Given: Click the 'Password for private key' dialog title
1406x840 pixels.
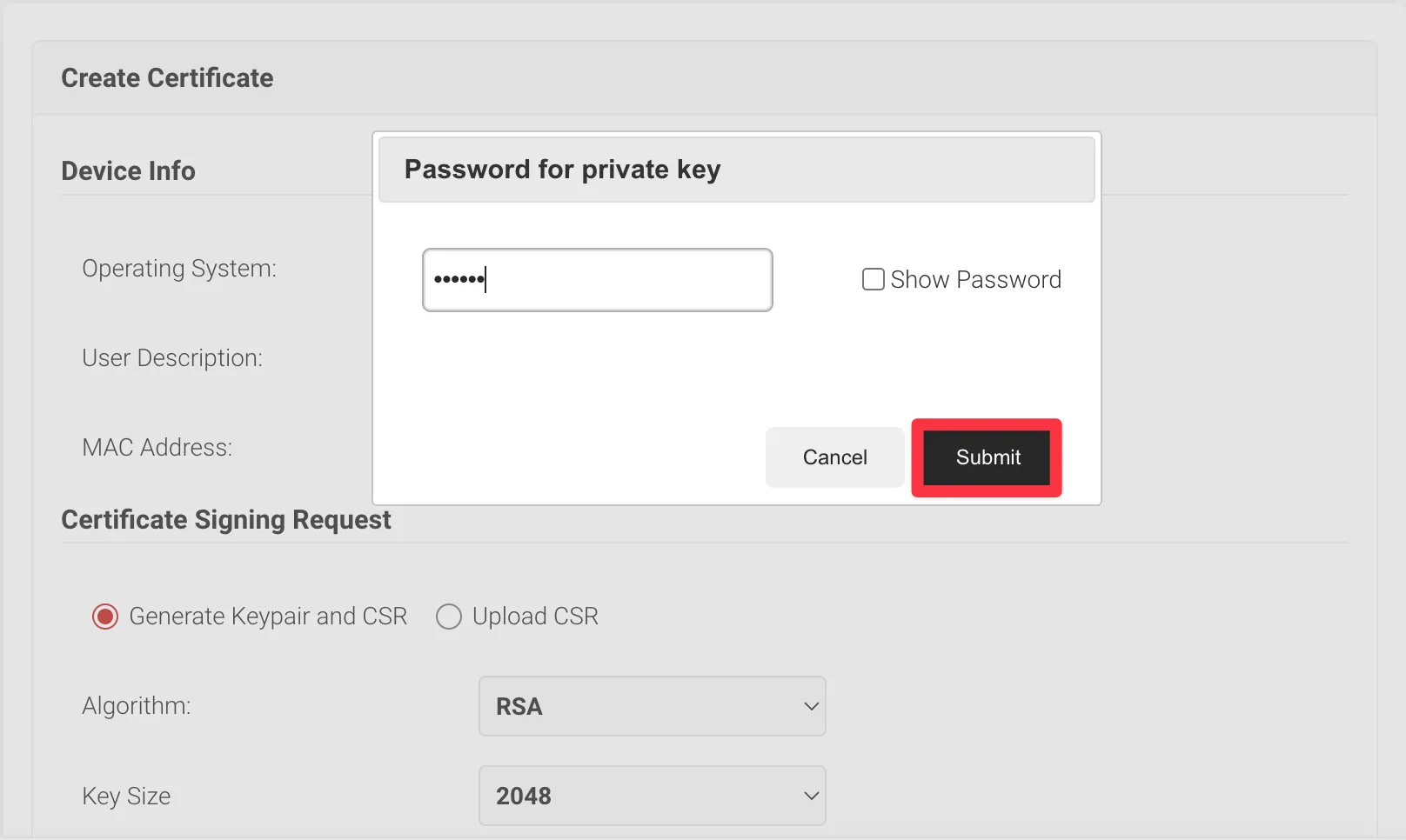Looking at the screenshot, I should pos(562,170).
